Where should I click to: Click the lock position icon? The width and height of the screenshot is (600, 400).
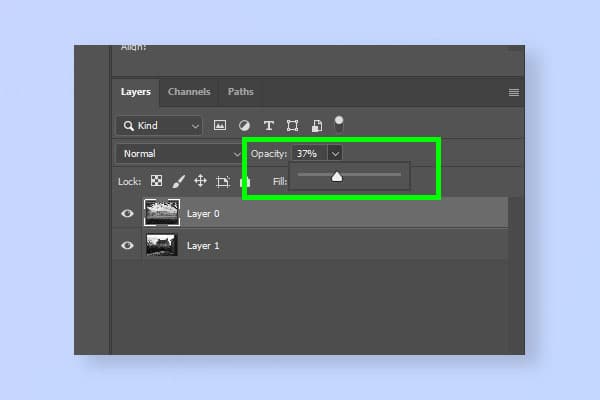[x=200, y=181]
